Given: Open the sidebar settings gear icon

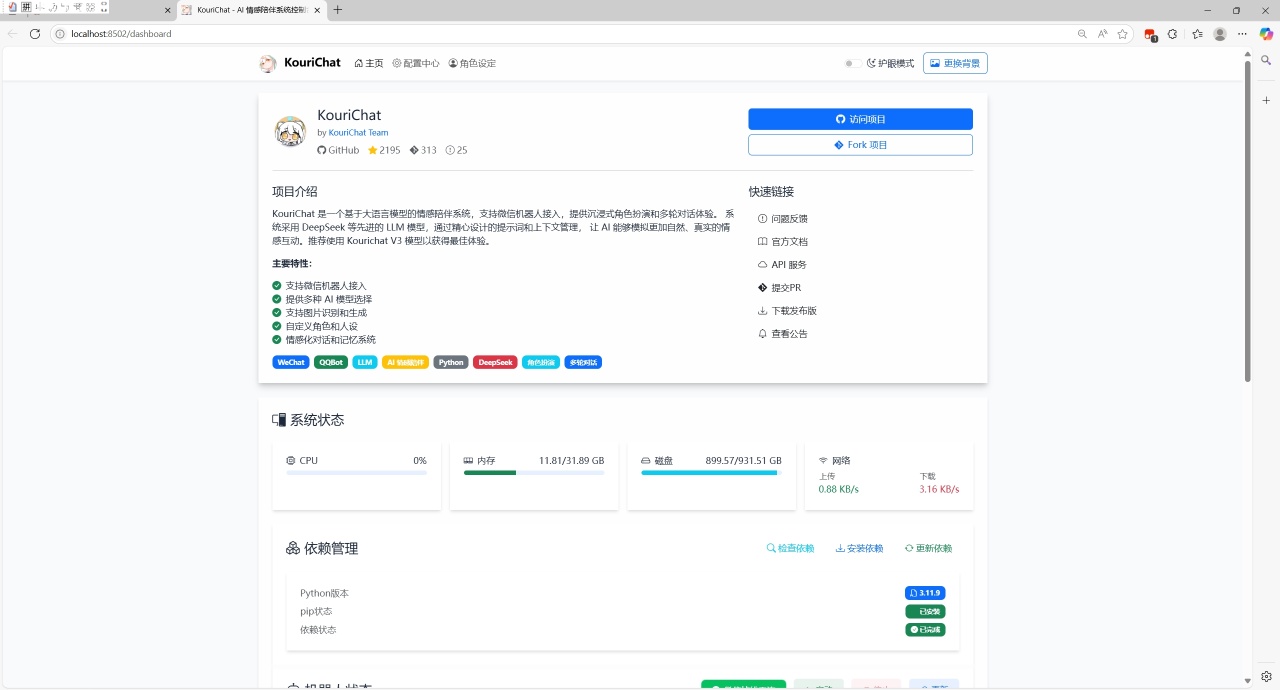Looking at the screenshot, I should [x=1266, y=676].
